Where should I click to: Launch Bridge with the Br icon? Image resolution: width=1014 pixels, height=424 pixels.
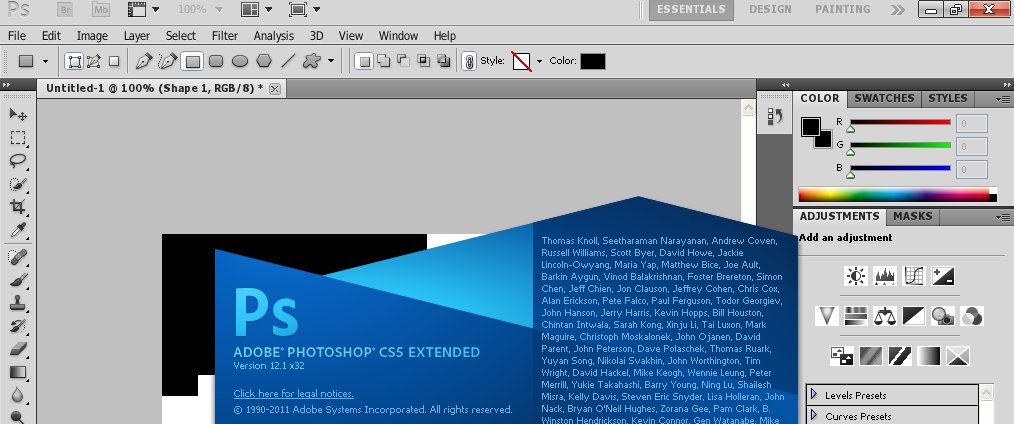pyautogui.click(x=65, y=9)
